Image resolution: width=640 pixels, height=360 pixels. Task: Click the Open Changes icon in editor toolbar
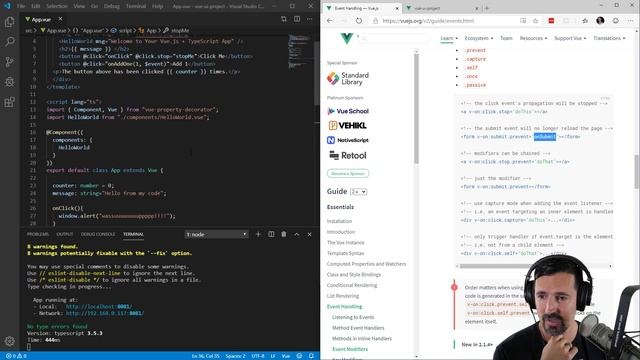point(284,19)
